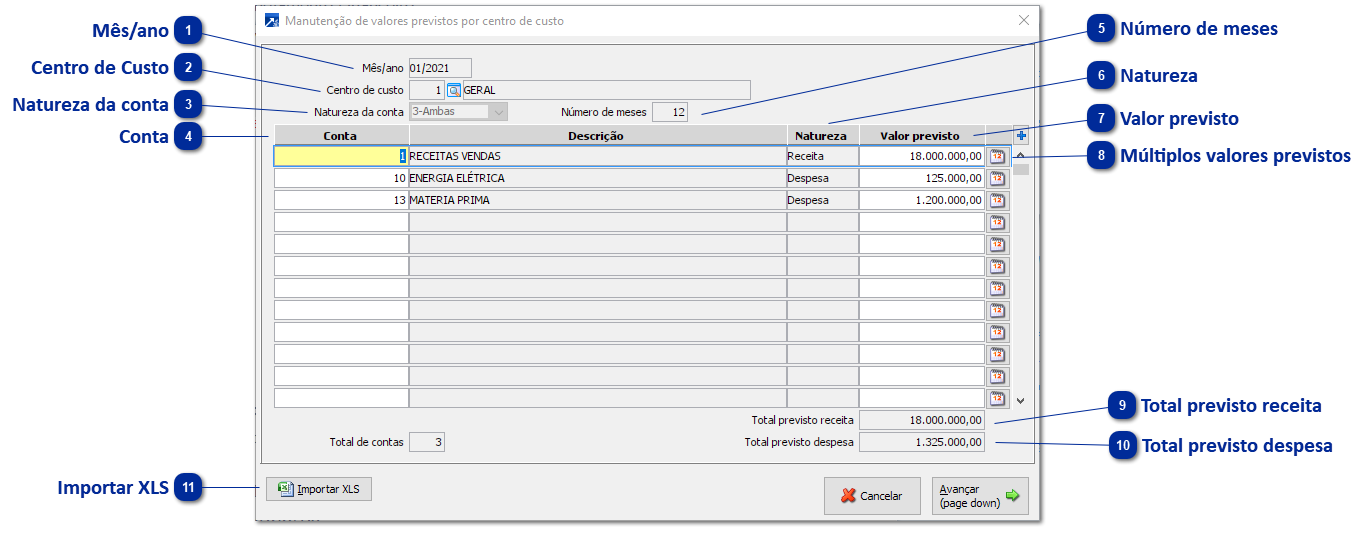The width and height of the screenshot is (1367, 537).
Task: Click the Cancelar button
Action: [872, 496]
